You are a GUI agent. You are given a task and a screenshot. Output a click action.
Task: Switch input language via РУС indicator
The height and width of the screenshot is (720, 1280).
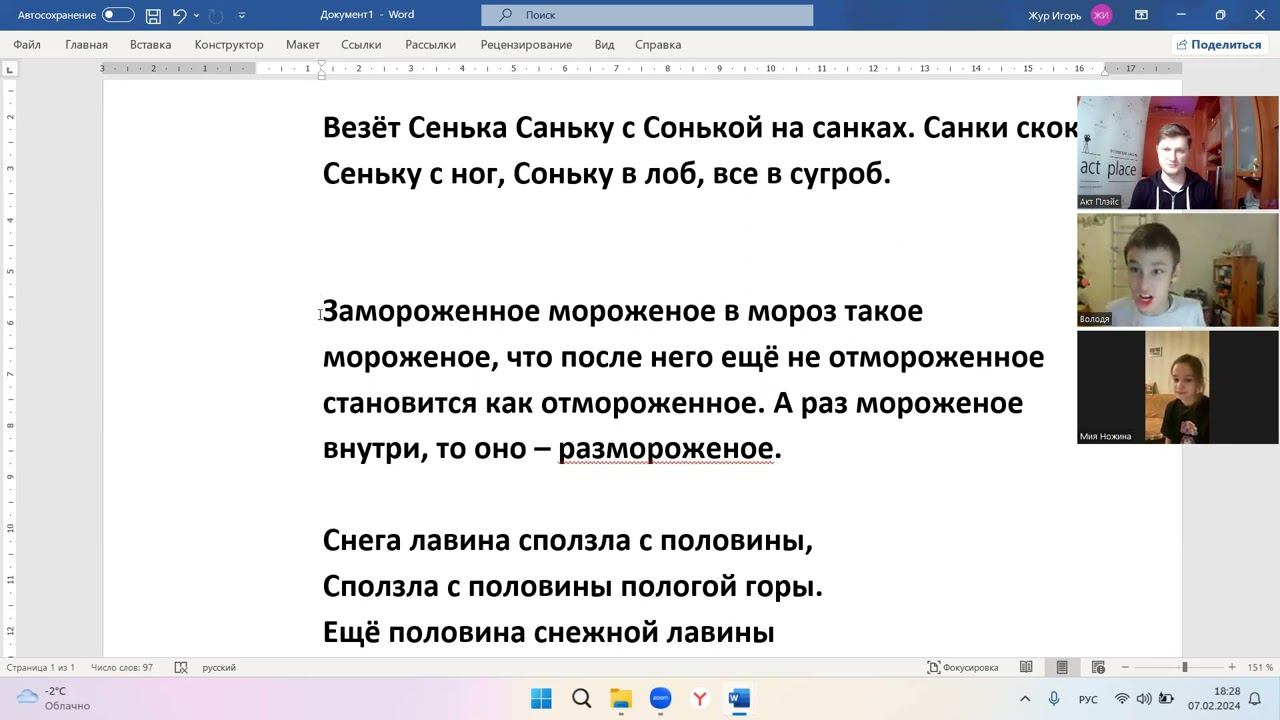coord(1088,699)
